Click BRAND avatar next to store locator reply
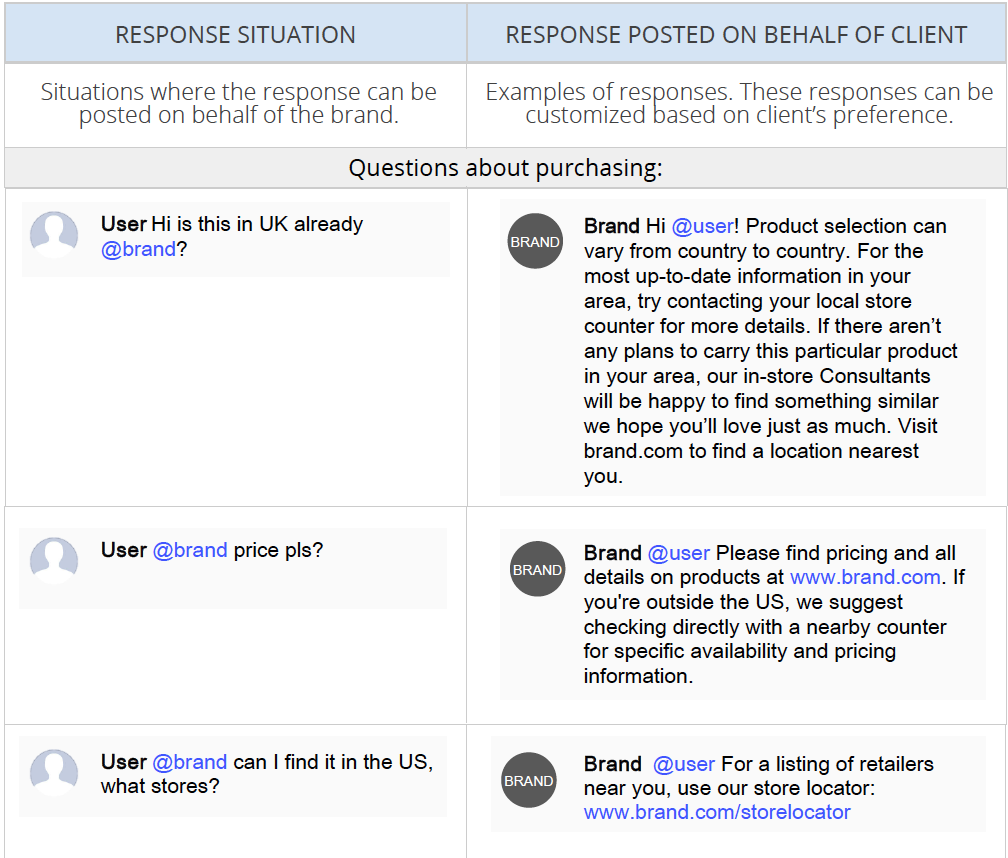The height and width of the screenshot is (858, 1008). [x=528, y=780]
